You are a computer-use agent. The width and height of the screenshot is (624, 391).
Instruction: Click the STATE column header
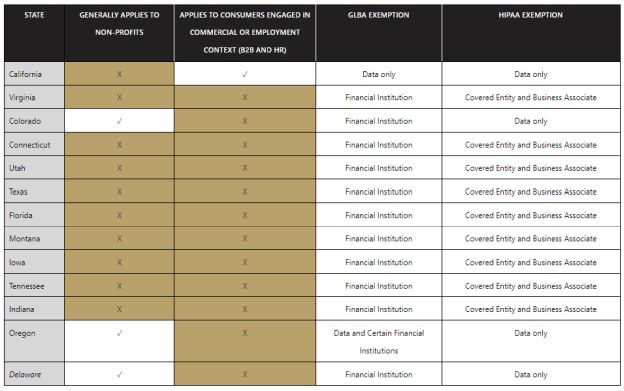(x=34, y=15)
